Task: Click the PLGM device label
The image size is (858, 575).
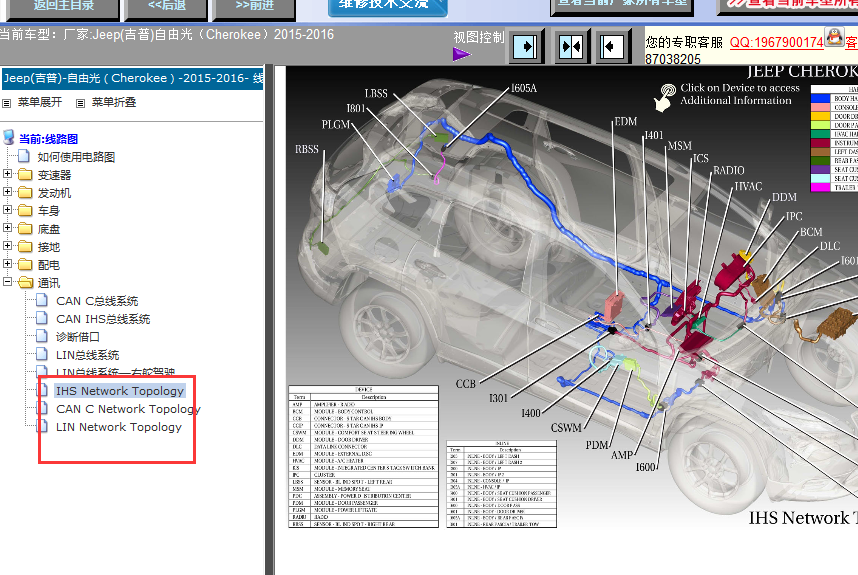Action: (335, 125)
